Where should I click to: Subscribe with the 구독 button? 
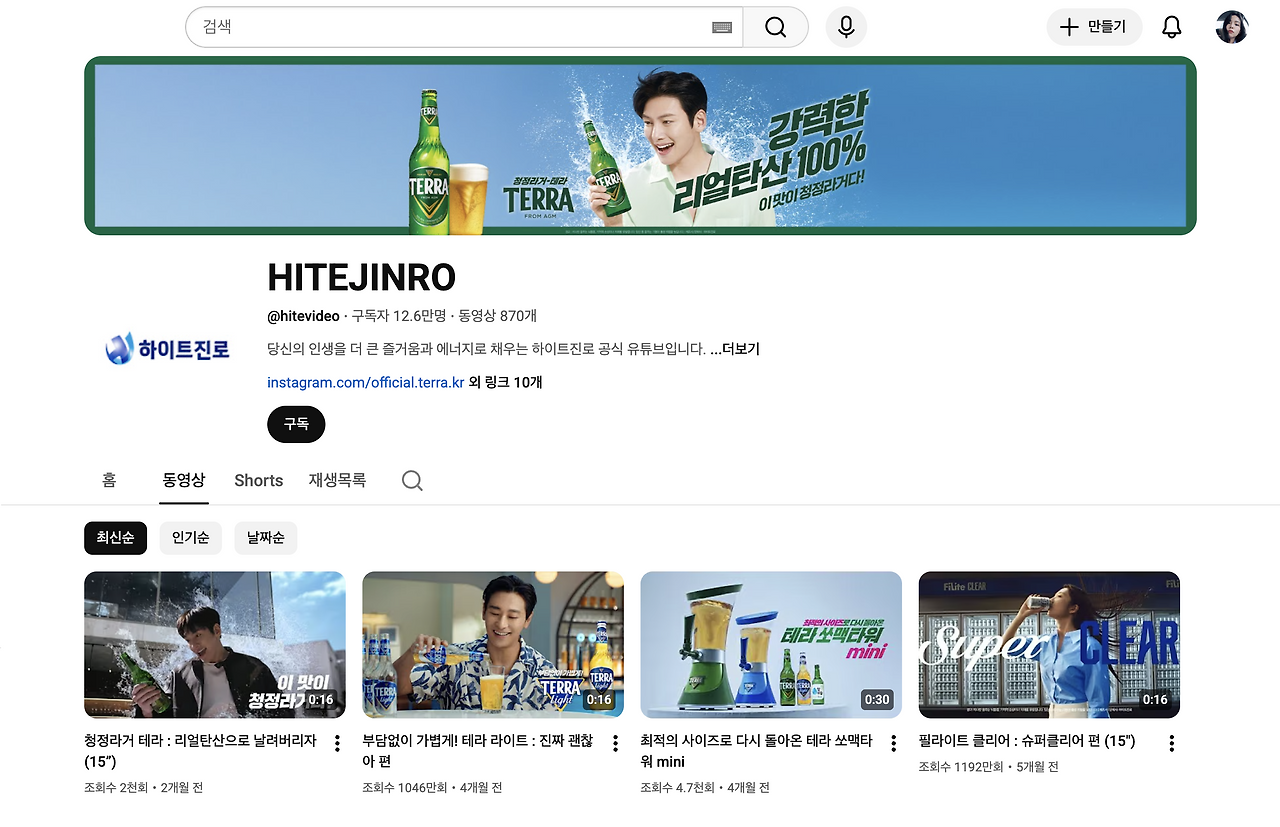(296, 424)
